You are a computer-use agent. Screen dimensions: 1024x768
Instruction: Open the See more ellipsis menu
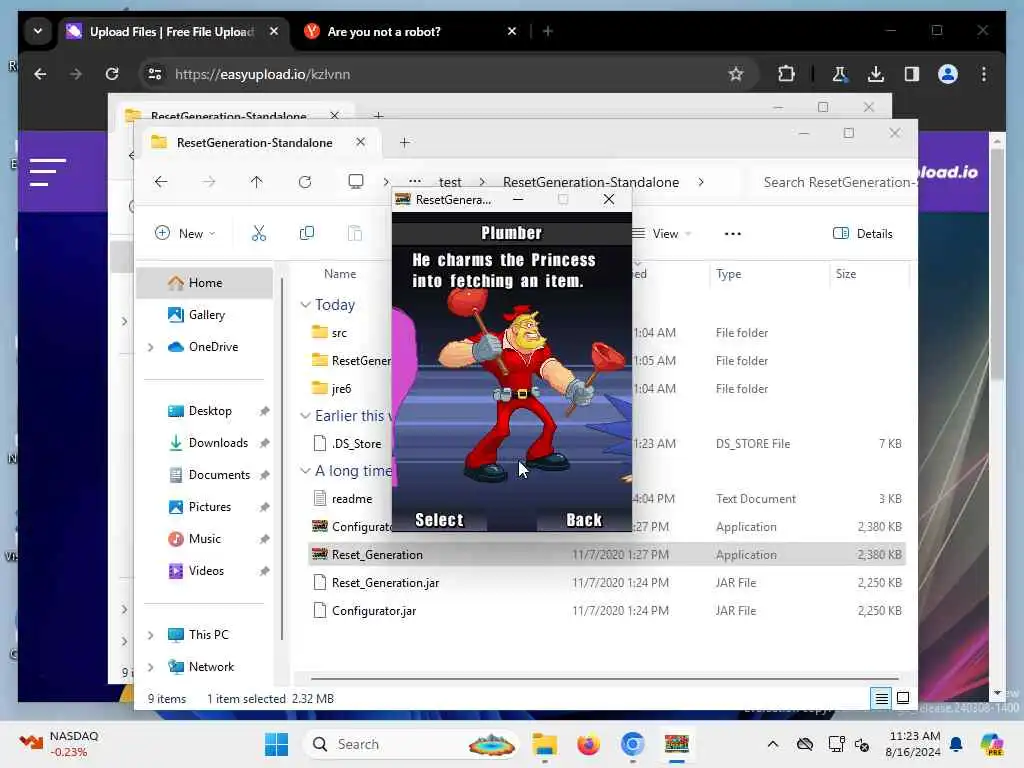tap(733, 234)
